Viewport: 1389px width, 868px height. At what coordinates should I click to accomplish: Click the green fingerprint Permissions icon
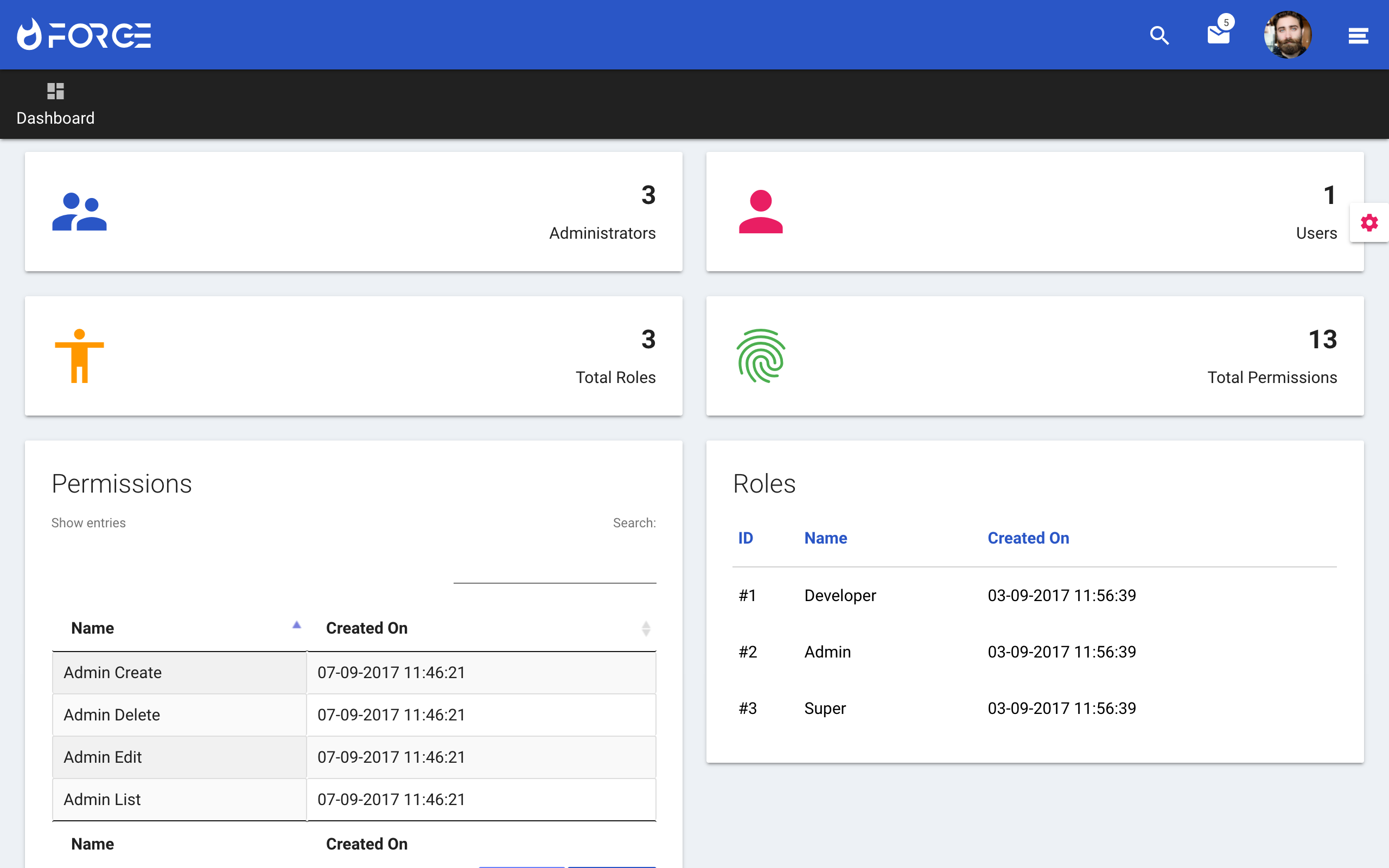pos(761,356)
